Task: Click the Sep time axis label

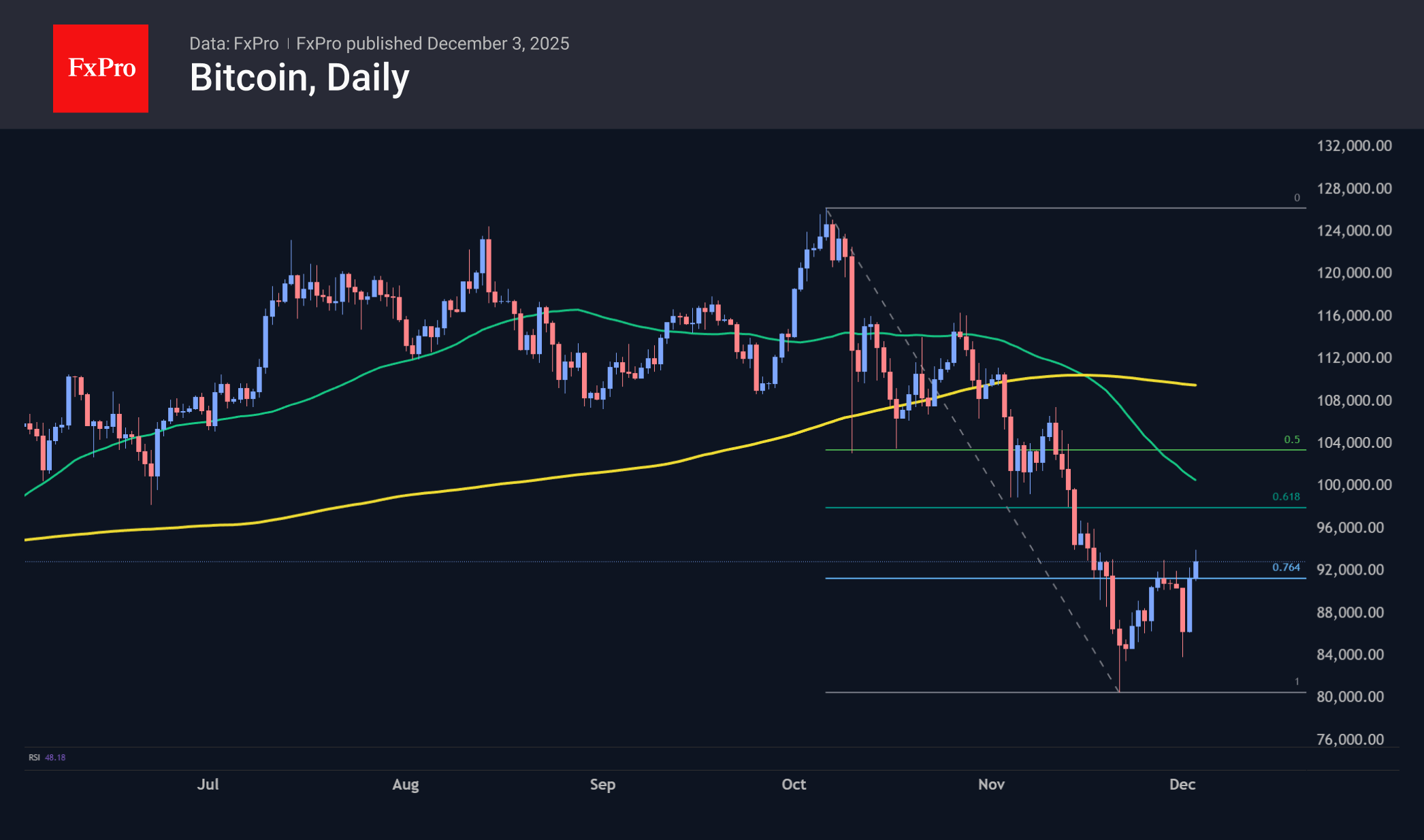Action: (602, 784)
